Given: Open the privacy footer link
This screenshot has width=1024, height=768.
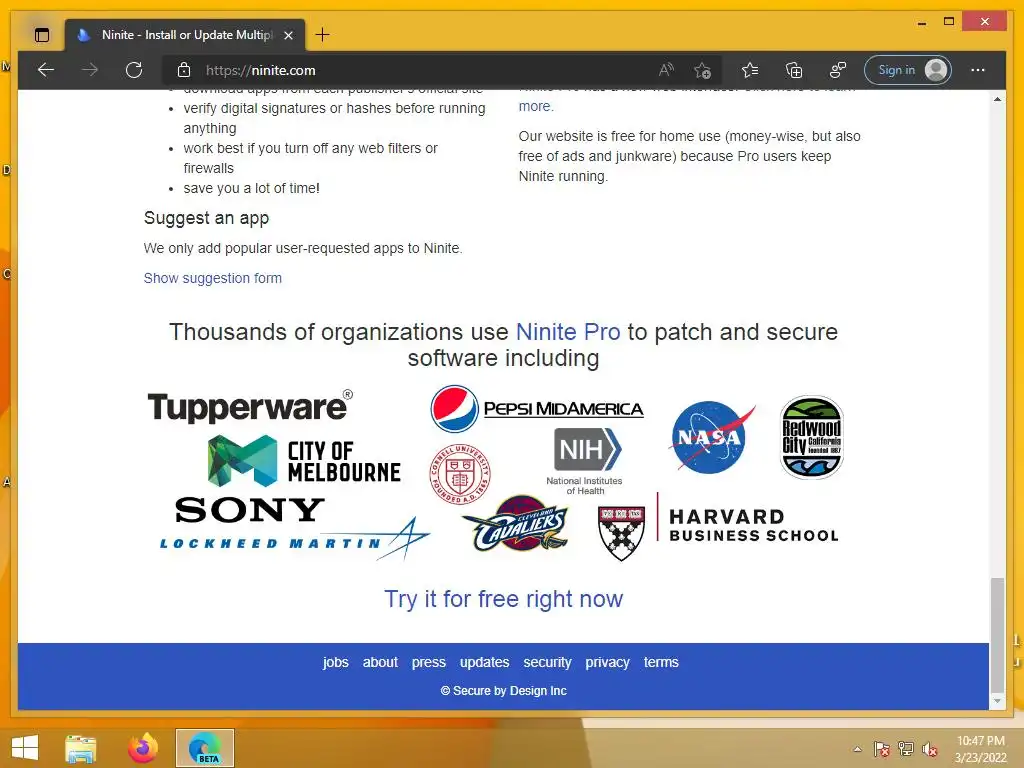Looking at the screenshot, I should [607, 662].
